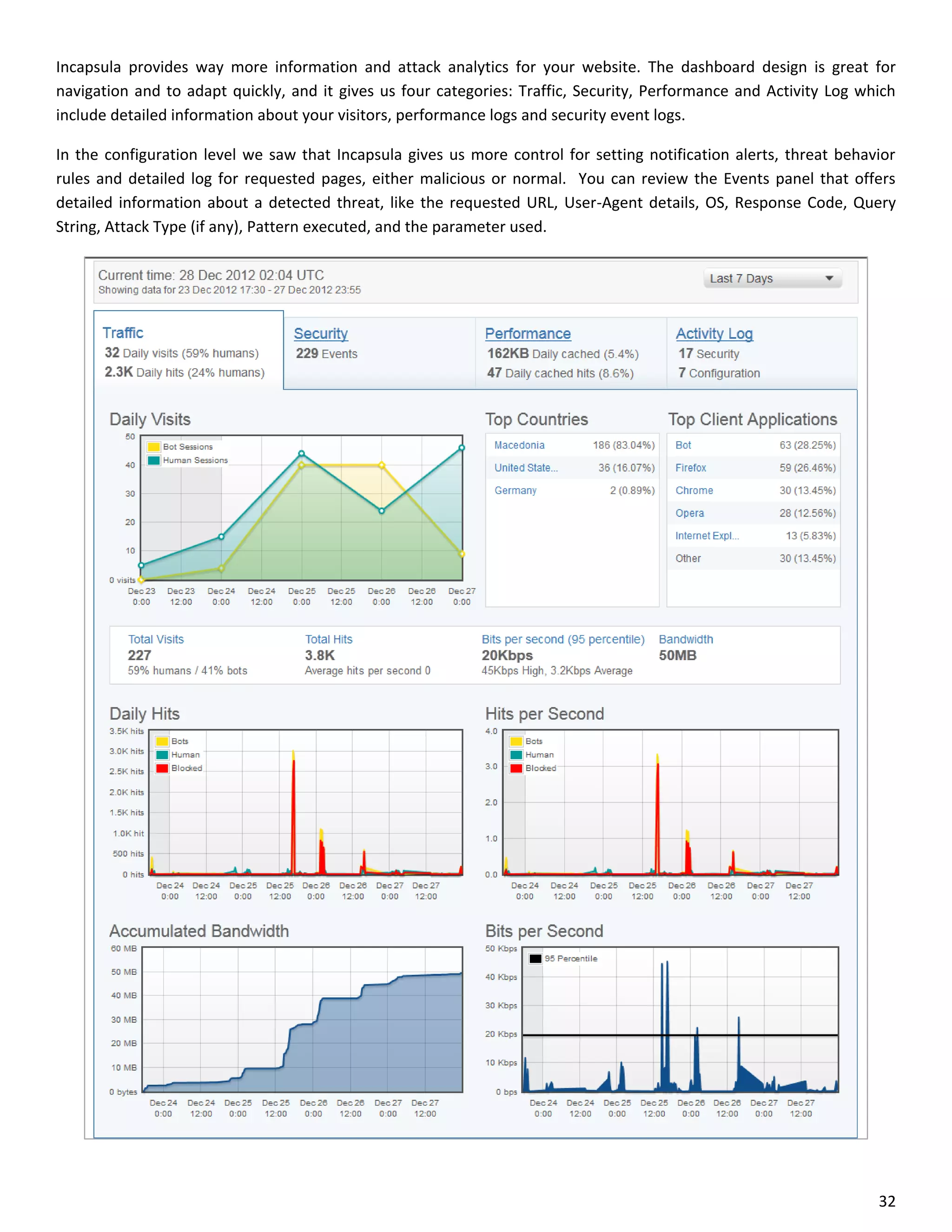Viewport: 952px width, 1232px height.
Task: Click the '63 (28.25%)' value for Bot
Action: click(x=807, y=445)
